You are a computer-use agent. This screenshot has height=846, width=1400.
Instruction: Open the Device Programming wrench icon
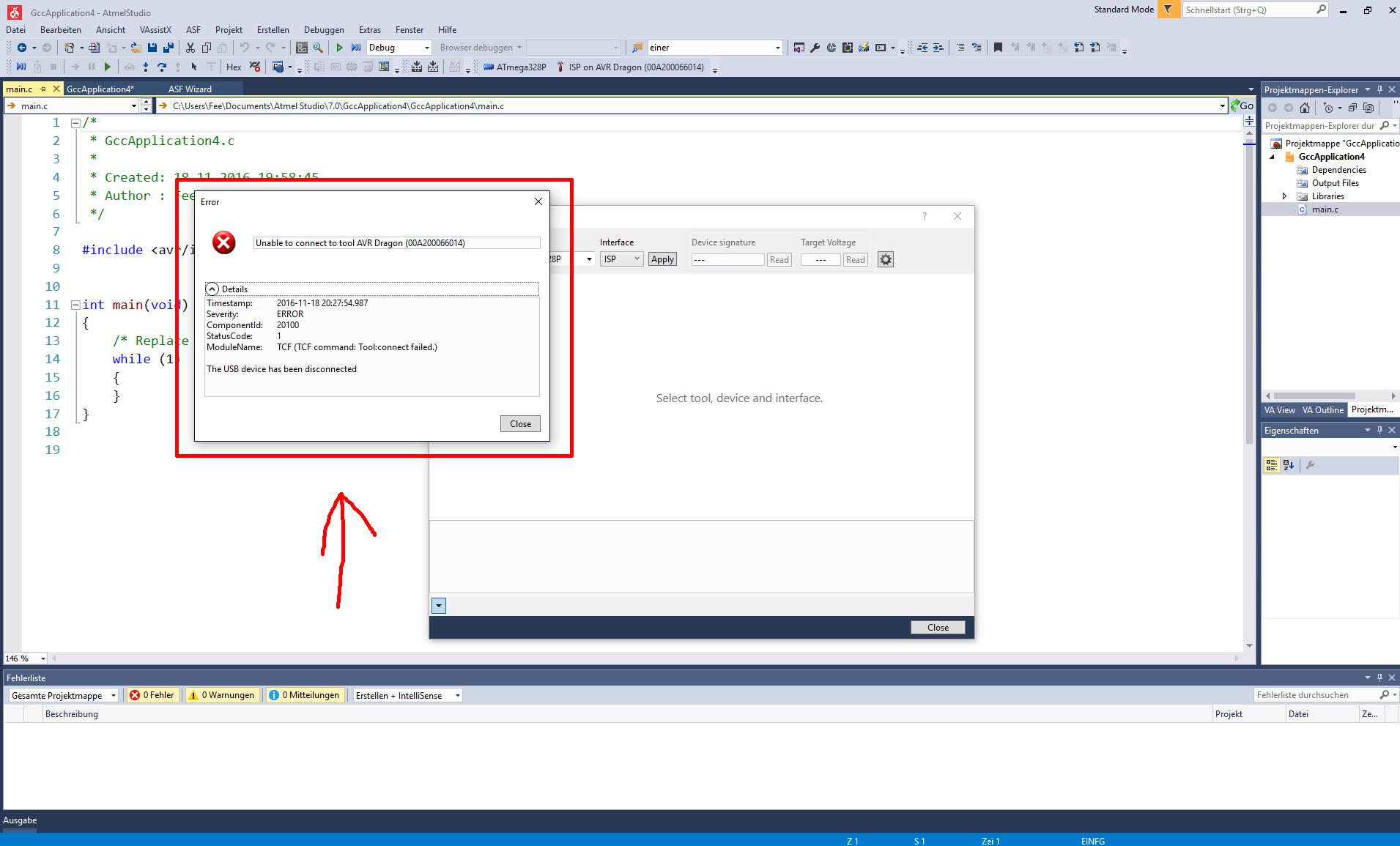815,48
